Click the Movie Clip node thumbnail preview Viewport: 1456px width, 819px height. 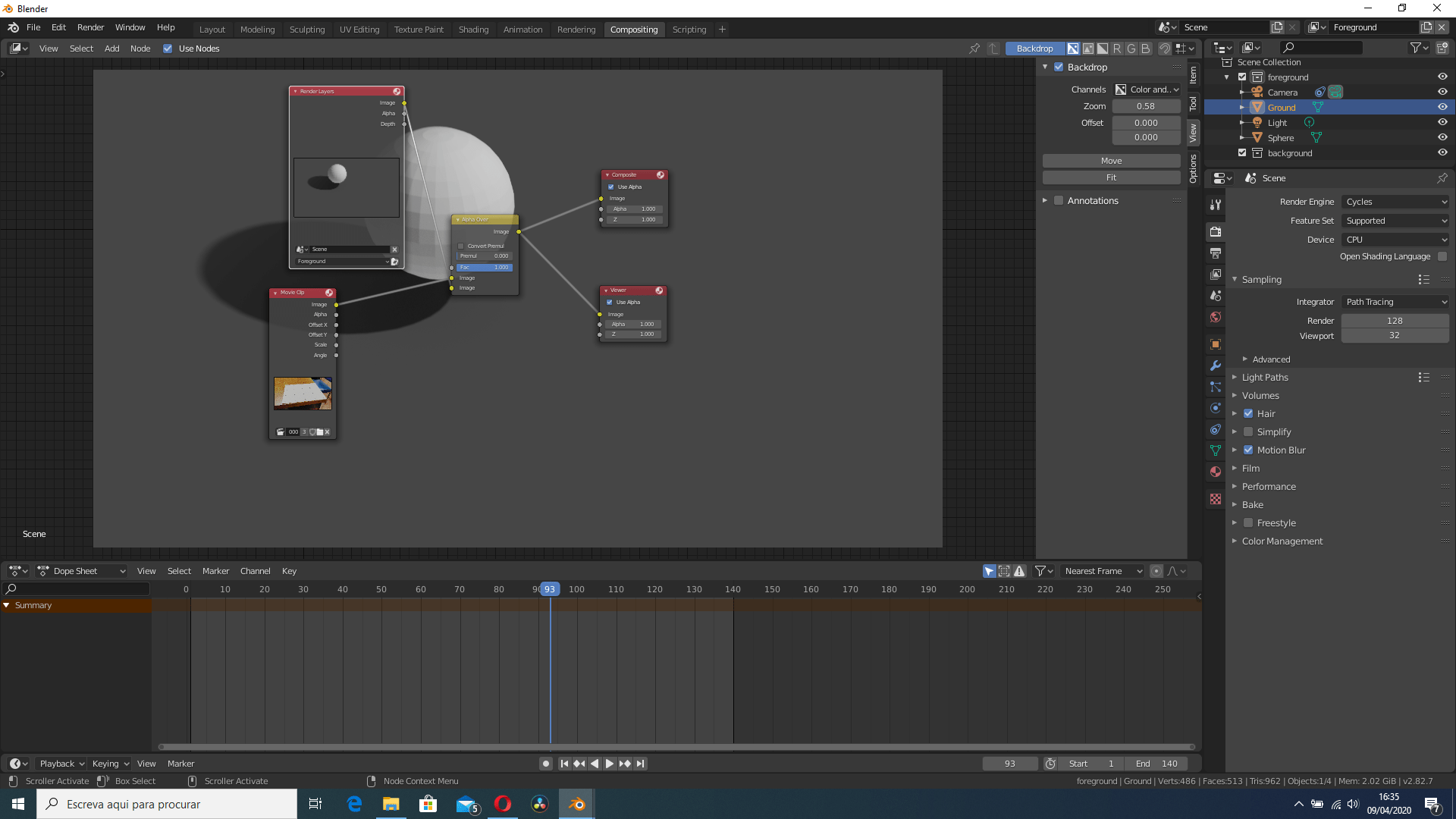[302, 393]
